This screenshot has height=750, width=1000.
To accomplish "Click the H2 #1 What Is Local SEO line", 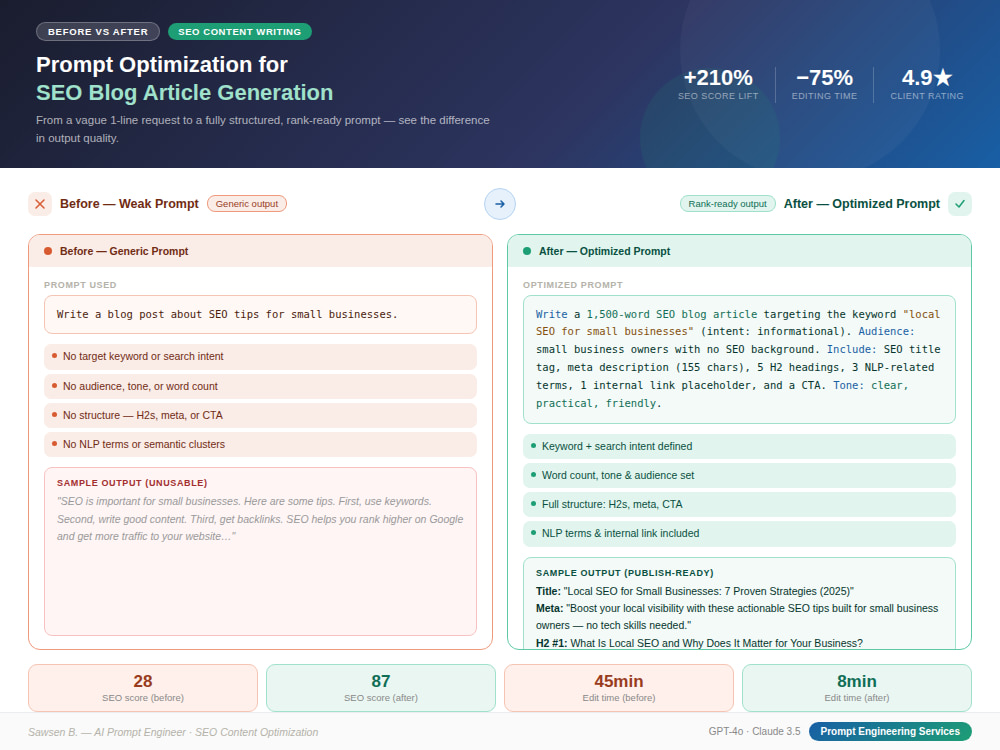I will pos(699,643).
